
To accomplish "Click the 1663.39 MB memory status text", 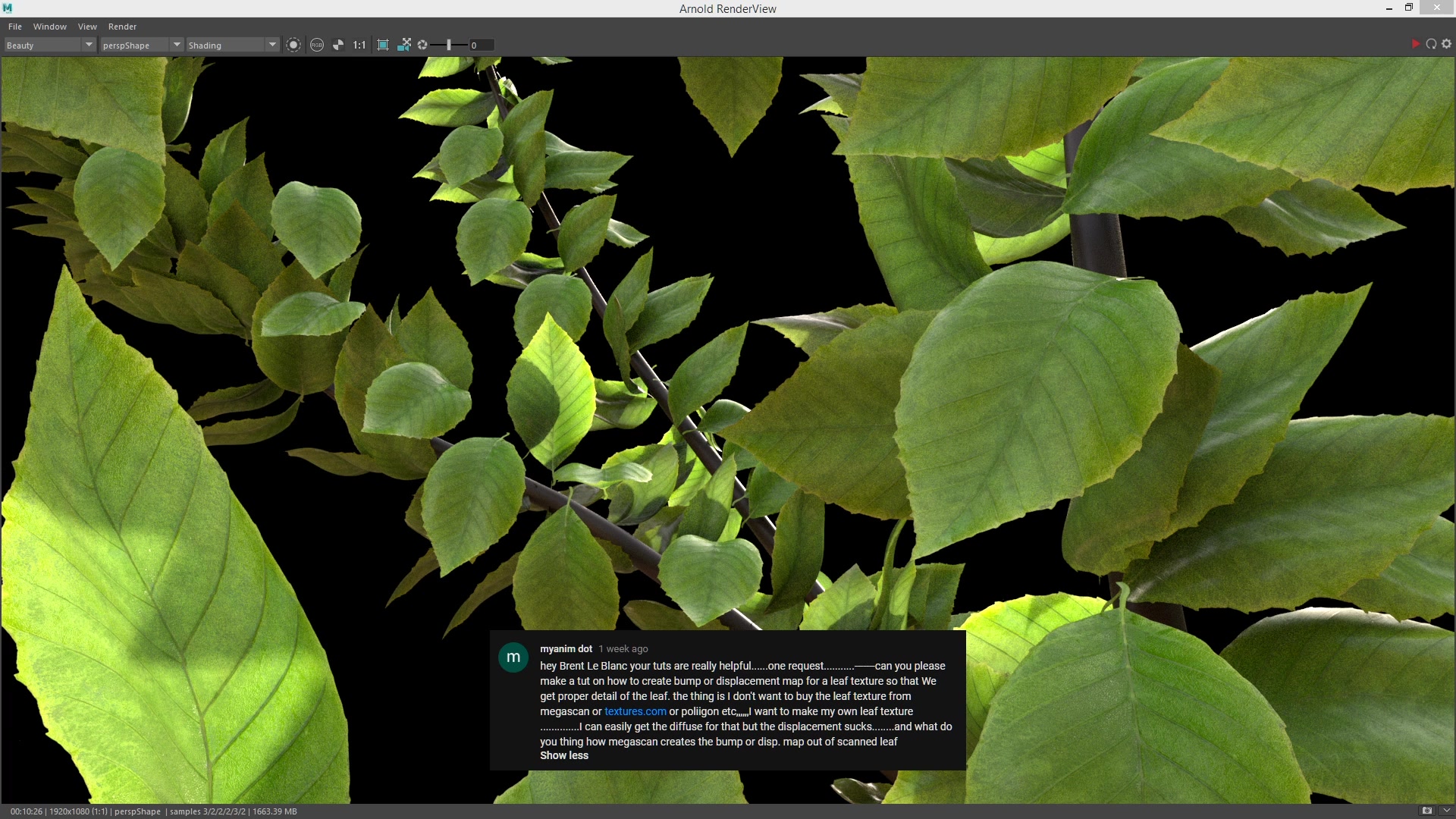I will click(275, 811).
